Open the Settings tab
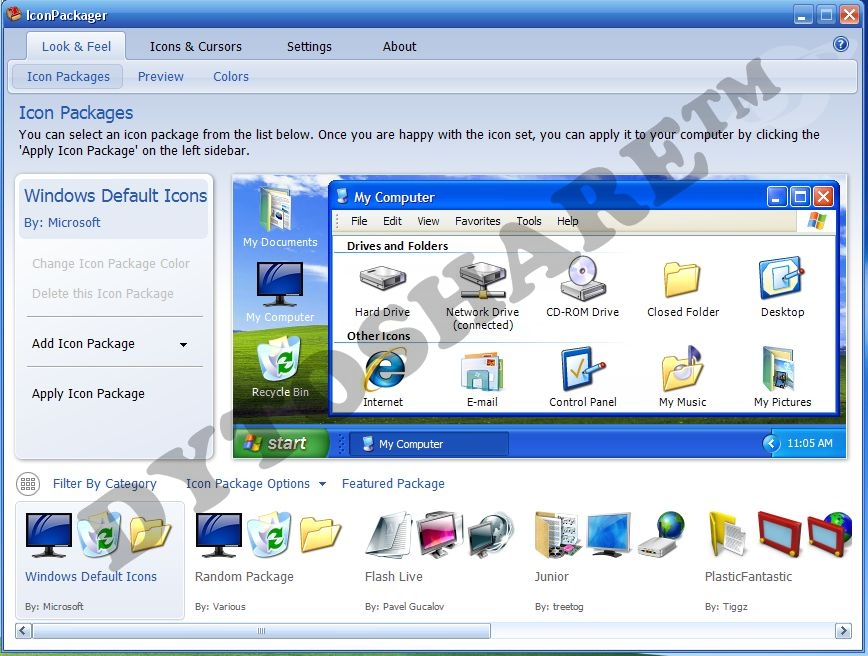The height and width of the screenshot is (656, 868). click(309, 47)
